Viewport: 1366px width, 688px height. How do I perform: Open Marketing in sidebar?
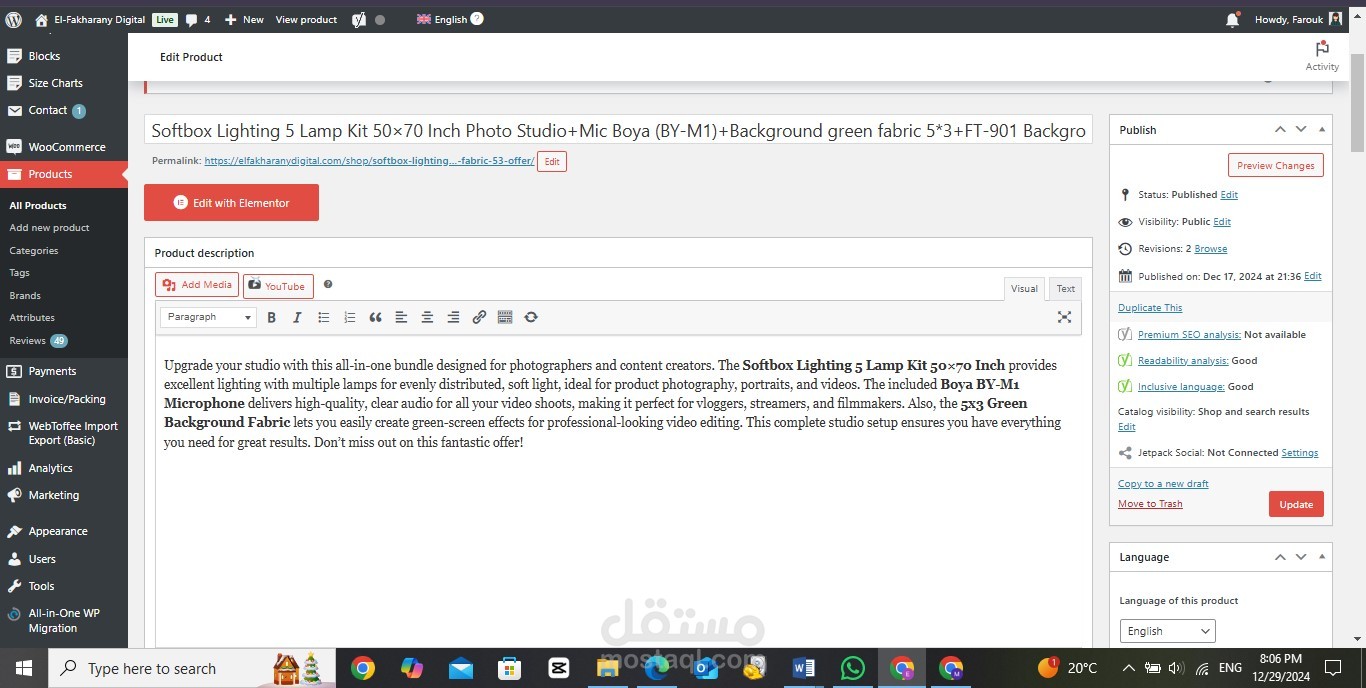64,495
